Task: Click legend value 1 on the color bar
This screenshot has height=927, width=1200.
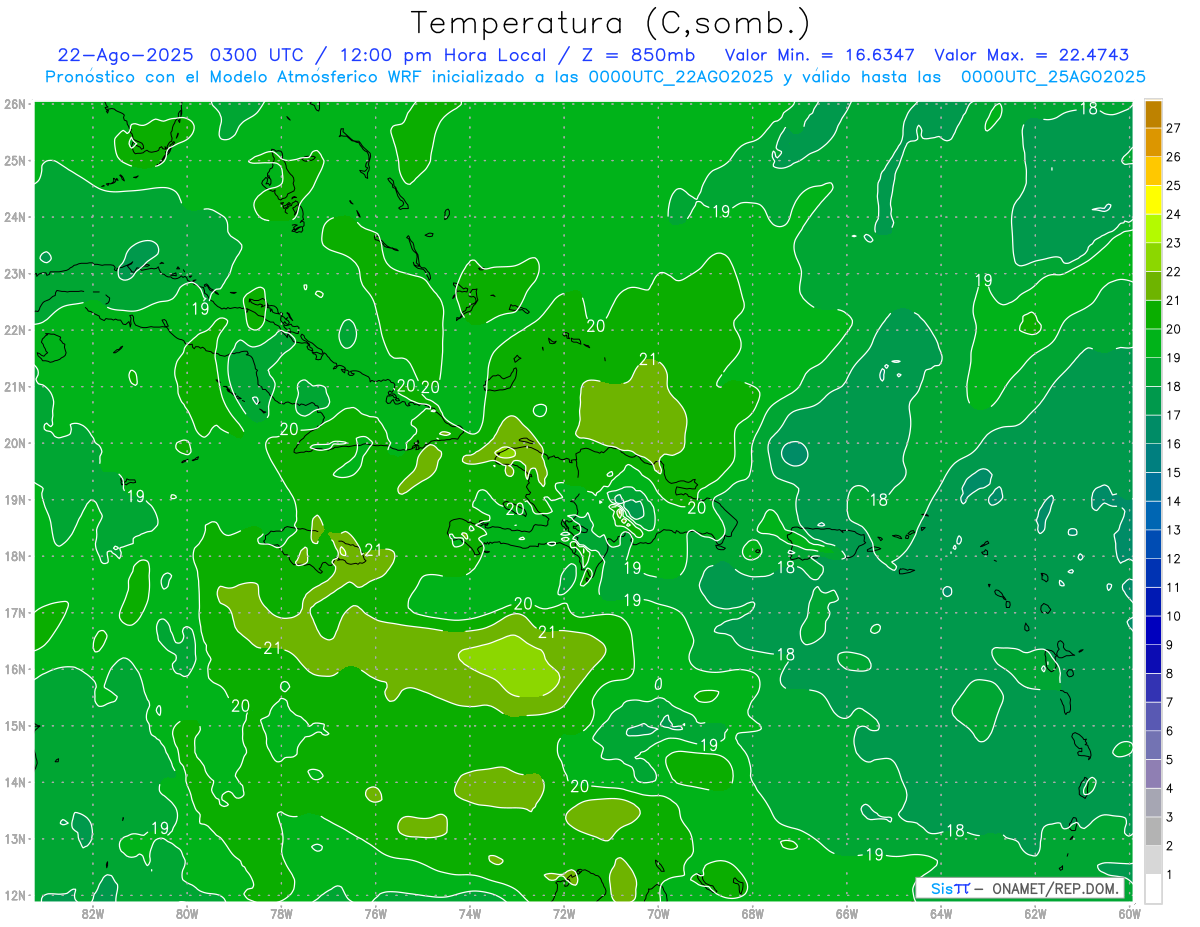Action: [1171, 874]
